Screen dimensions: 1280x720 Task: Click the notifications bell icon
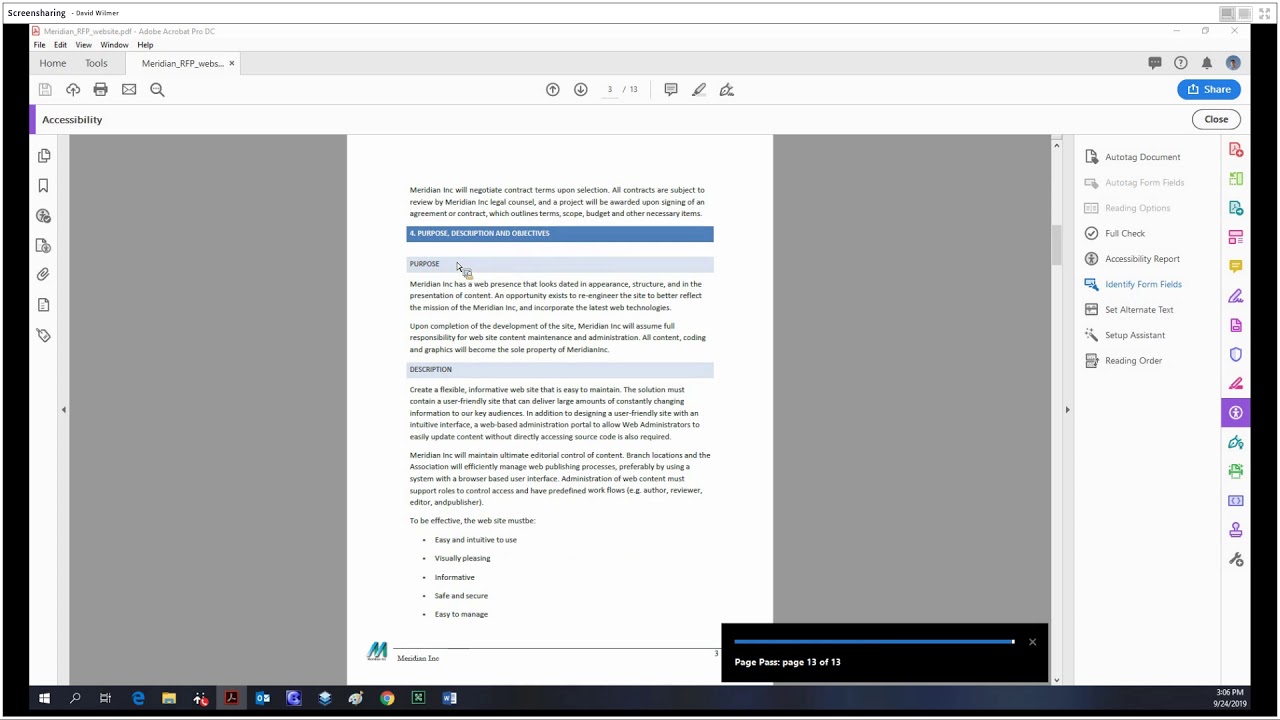(x=1207, y=63)
